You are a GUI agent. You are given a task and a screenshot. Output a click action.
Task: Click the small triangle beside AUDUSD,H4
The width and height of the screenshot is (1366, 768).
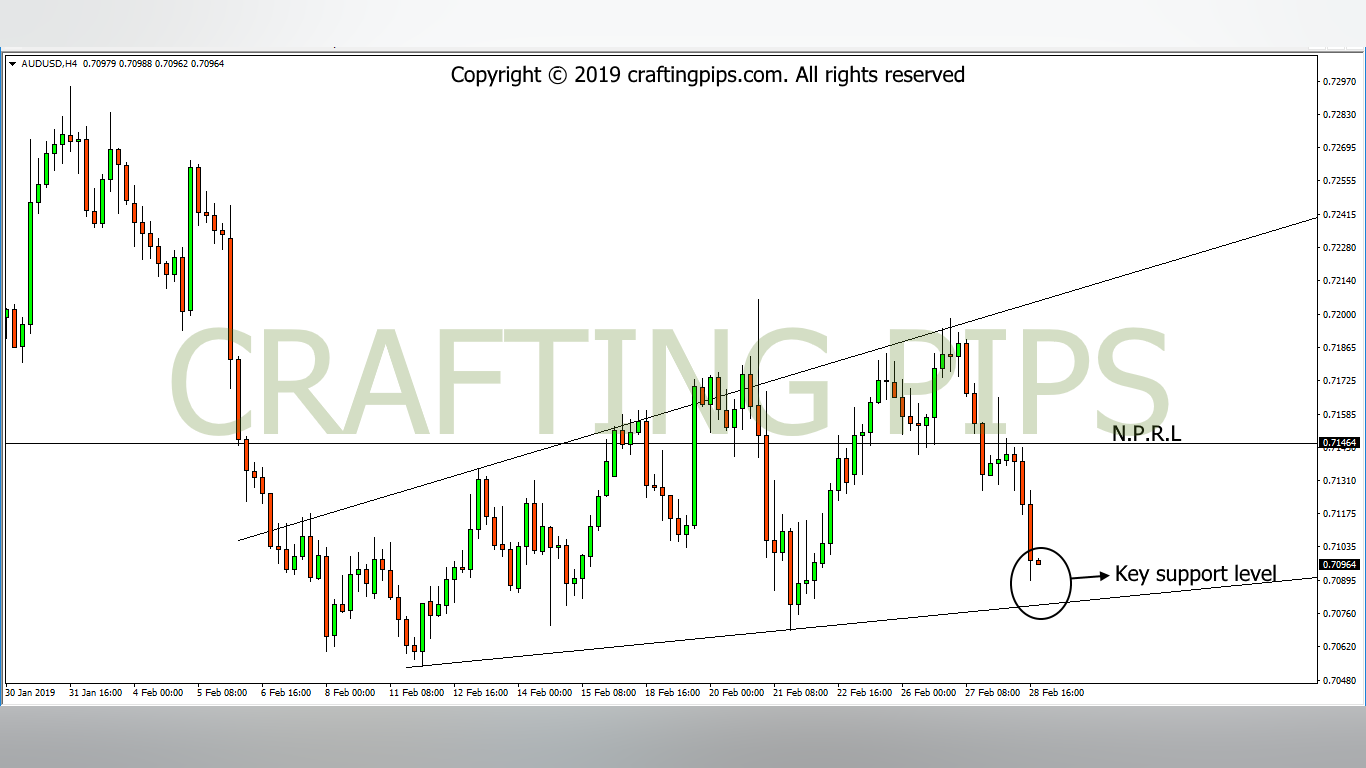pos(12,64)
